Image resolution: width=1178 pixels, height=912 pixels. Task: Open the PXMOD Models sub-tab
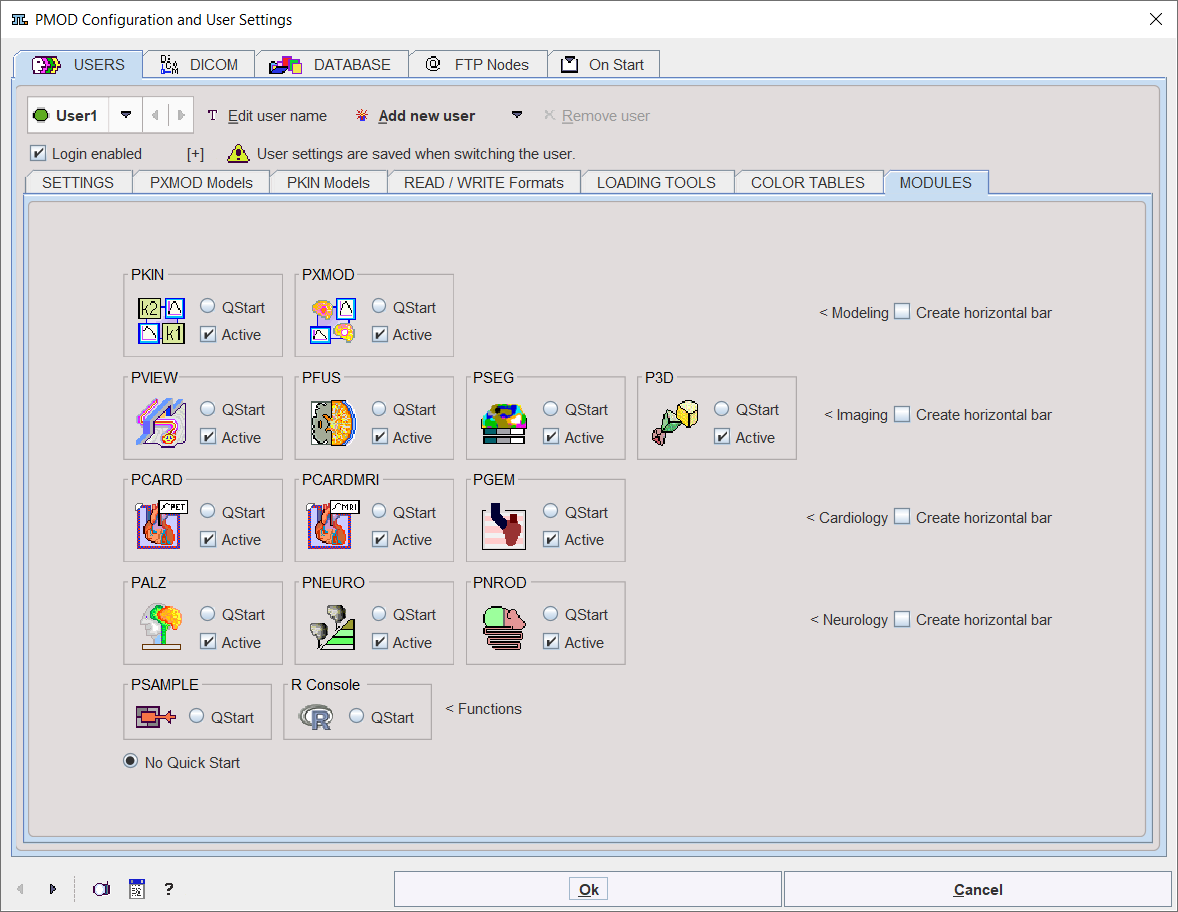(201, 183)
